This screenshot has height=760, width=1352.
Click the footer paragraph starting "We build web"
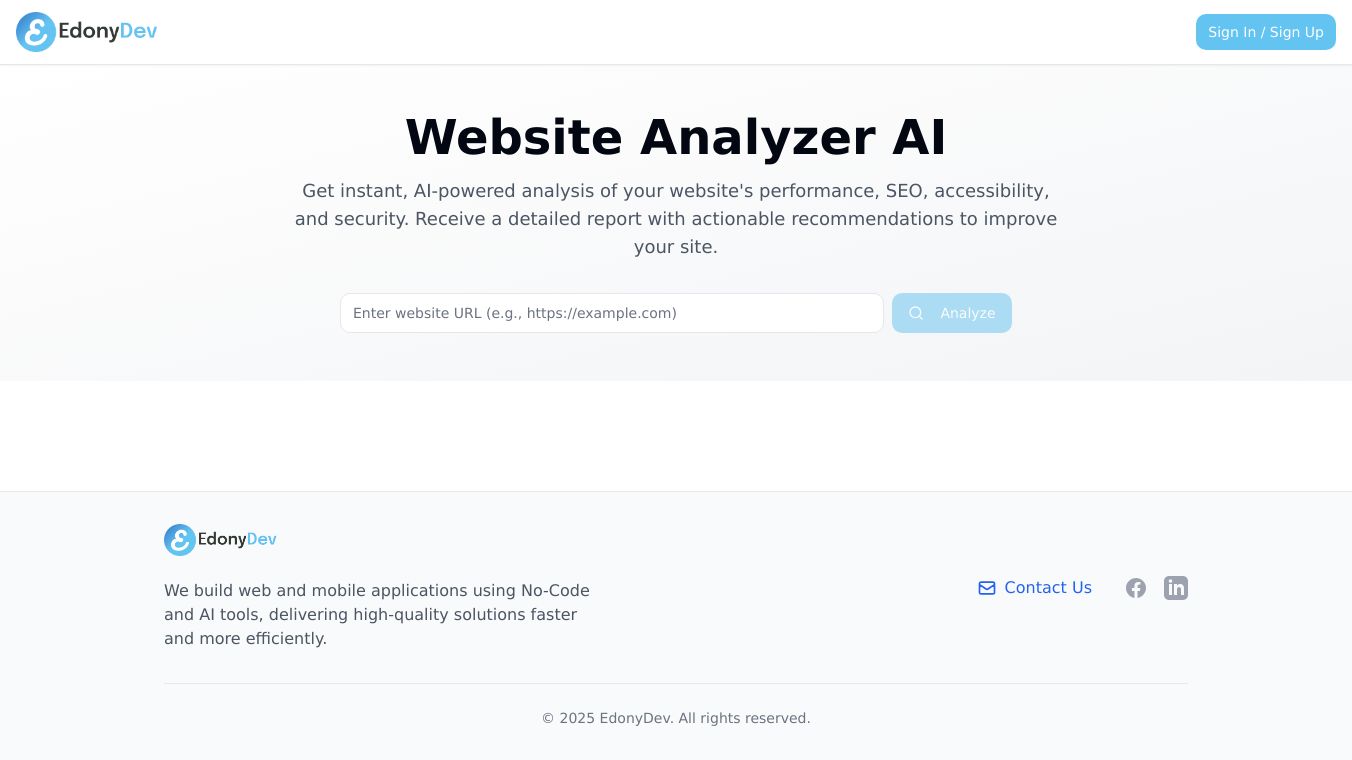pos(377,614)
